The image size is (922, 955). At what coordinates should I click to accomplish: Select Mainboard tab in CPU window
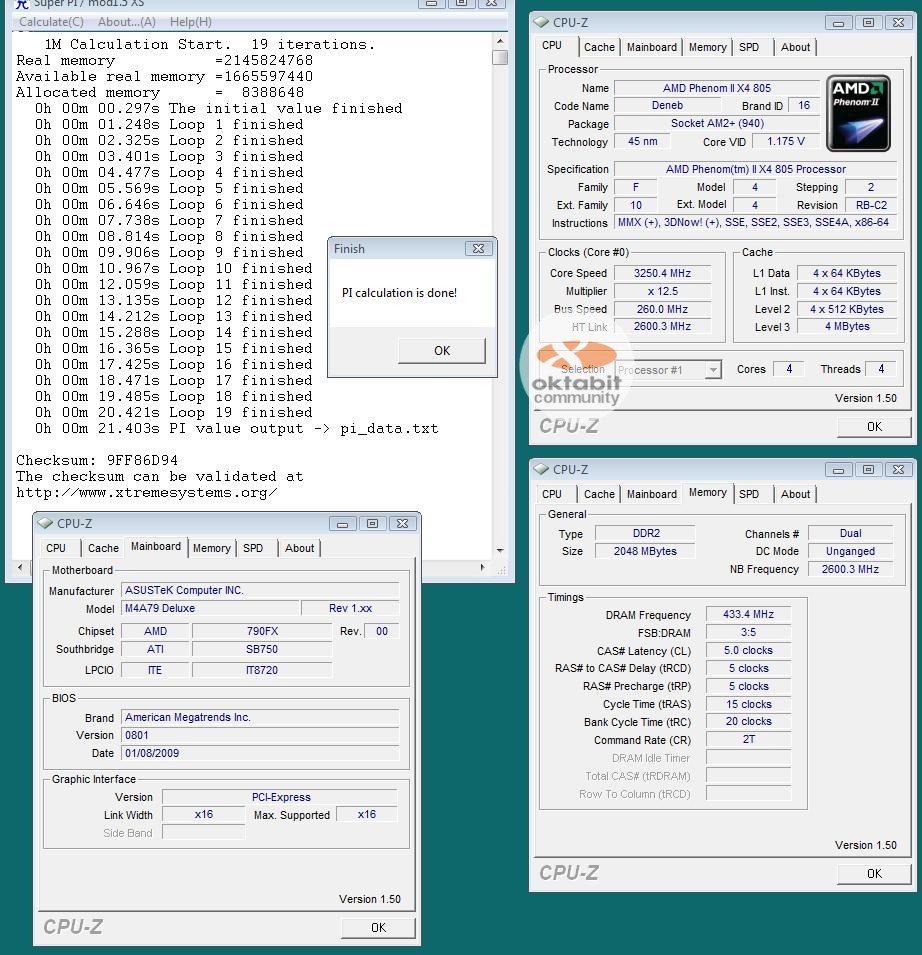pyautogui.click(x=652, y=47)
